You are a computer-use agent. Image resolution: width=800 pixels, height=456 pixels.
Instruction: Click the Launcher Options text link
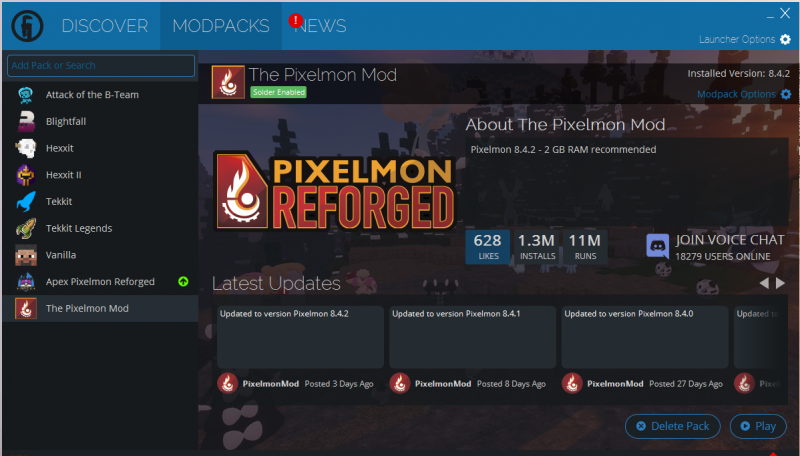[737, 39]
